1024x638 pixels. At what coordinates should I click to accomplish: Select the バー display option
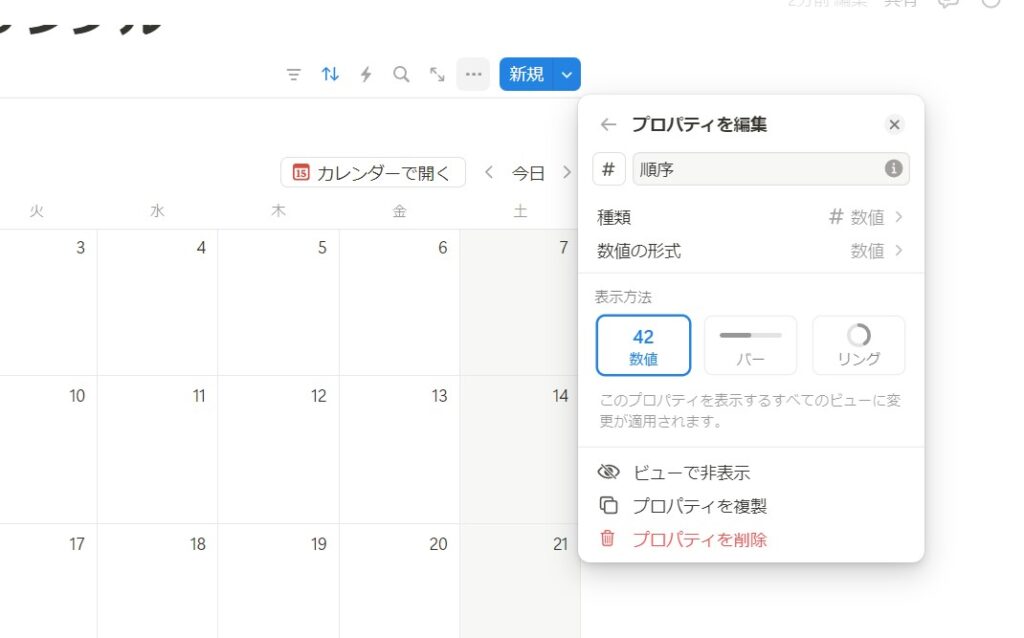[750, 346]
